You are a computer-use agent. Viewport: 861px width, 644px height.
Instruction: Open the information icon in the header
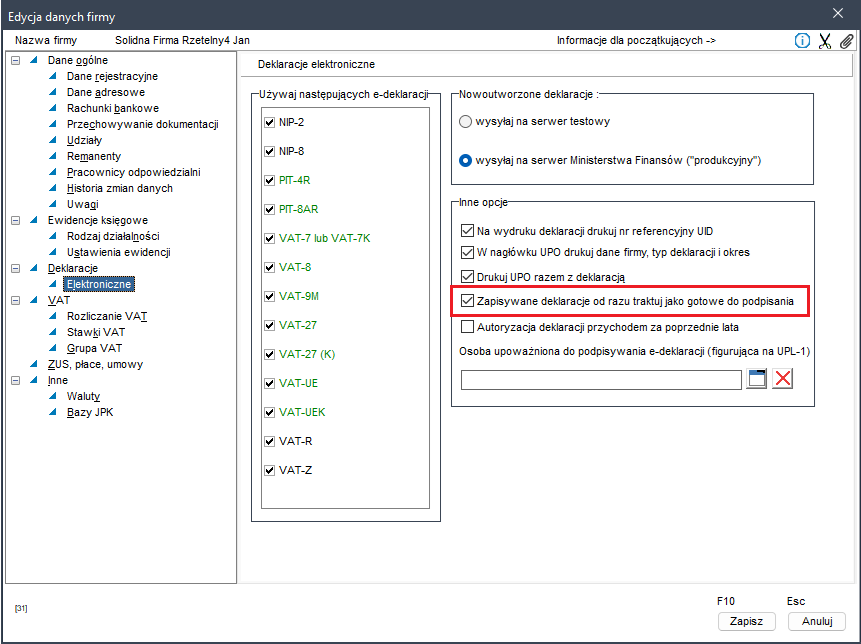802,41
